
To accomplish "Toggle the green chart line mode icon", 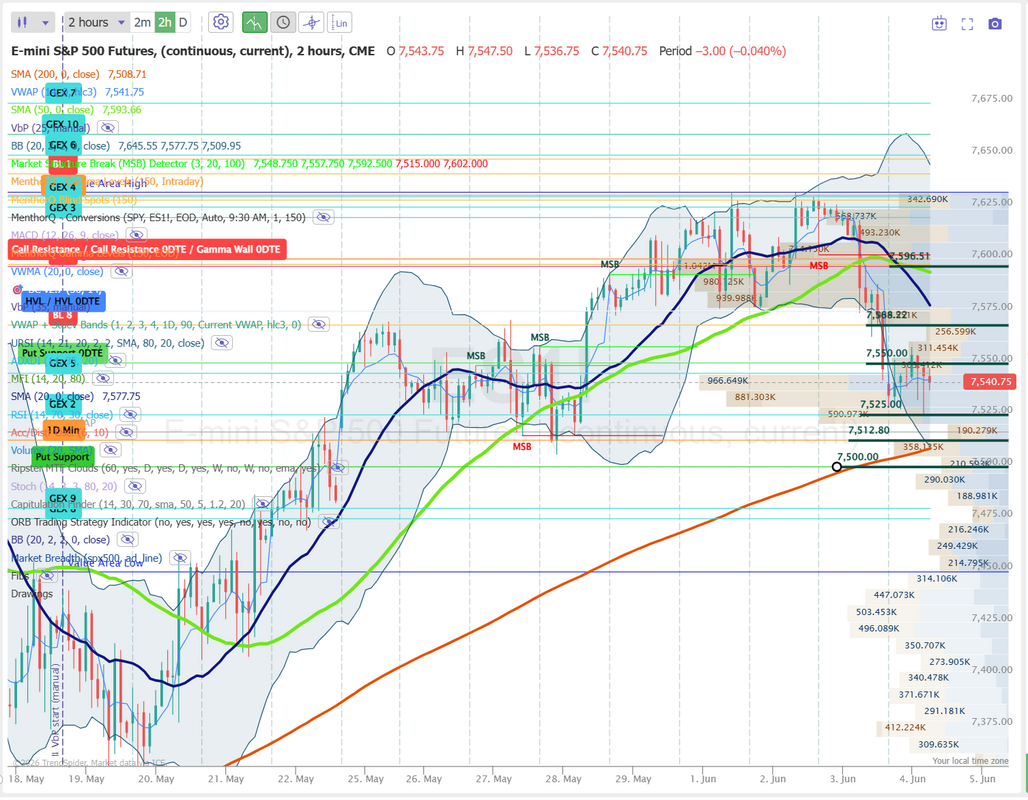I will coord(254,22).
